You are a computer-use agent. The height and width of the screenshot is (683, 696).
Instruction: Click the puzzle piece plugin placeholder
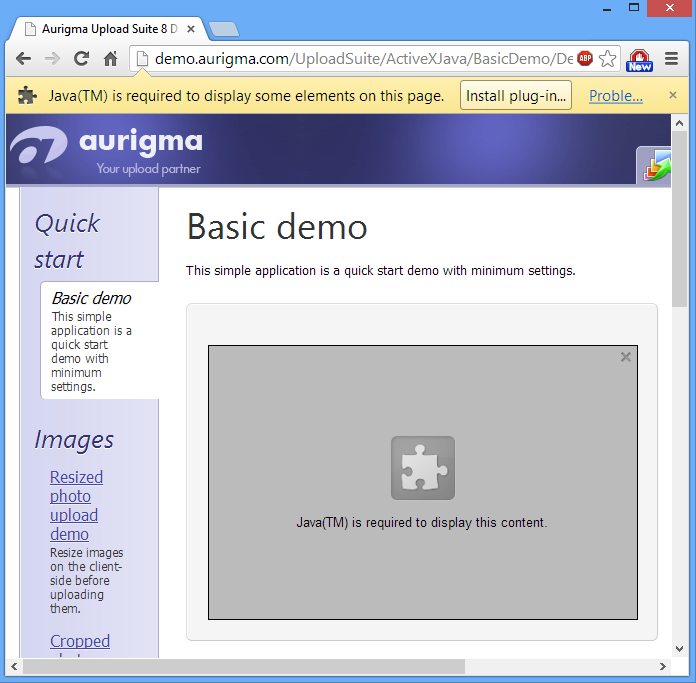pyautogui.click(x=422, y=467)
